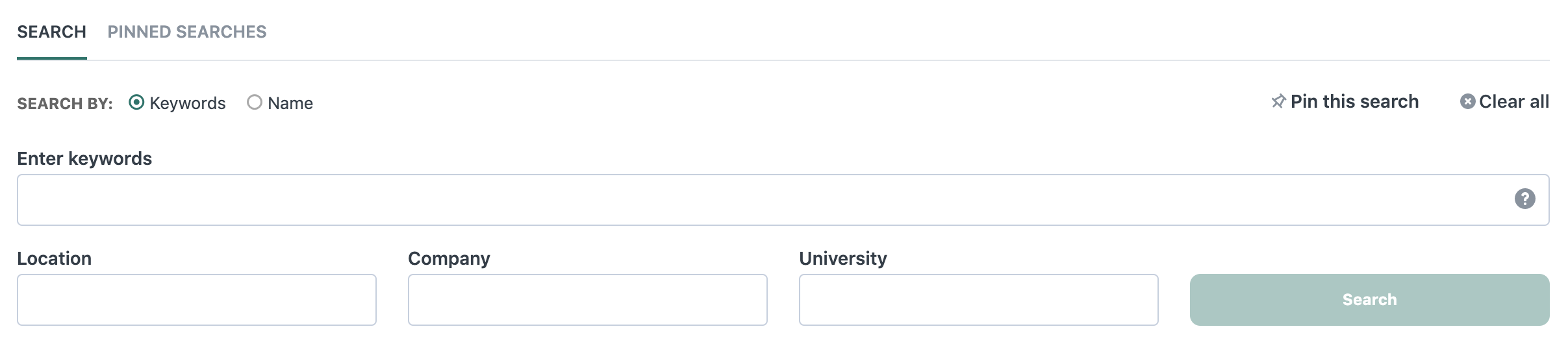Select the Name radio button
The width and height of the screenshot is (1568, 344).
[255, 103]
